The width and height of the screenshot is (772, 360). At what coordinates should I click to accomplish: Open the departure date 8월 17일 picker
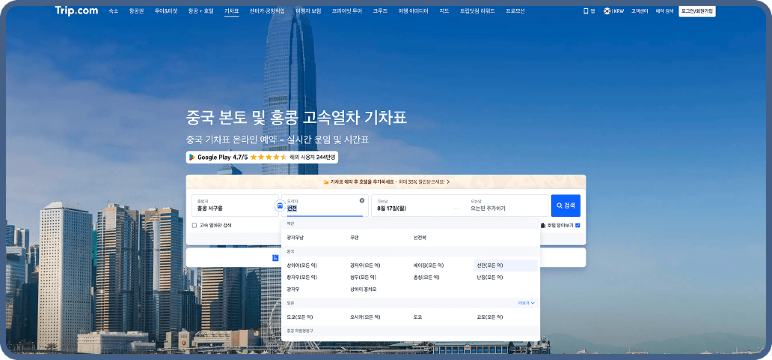tap(414, 206)
